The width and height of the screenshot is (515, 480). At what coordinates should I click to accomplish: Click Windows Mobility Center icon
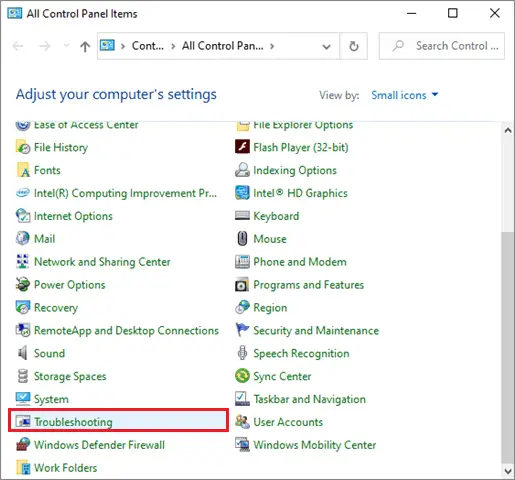[x=242, y=445]
